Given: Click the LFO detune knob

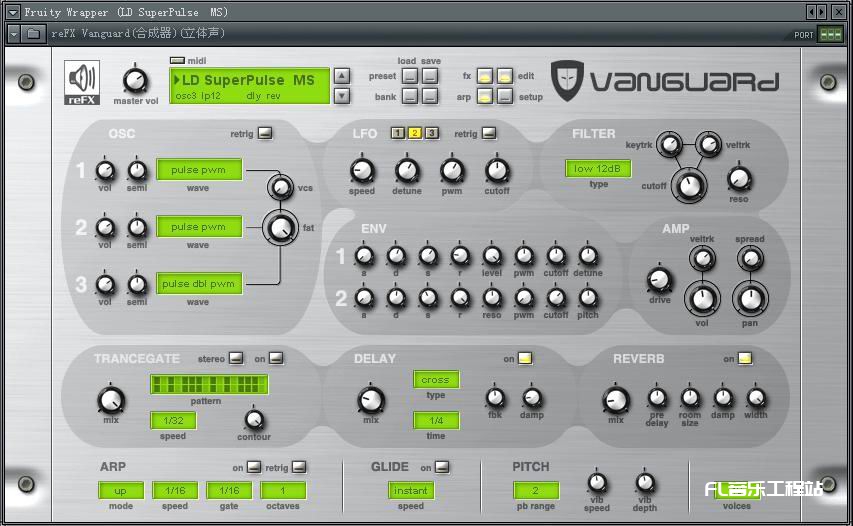Looking at the screenshot, I should [407, 171].
